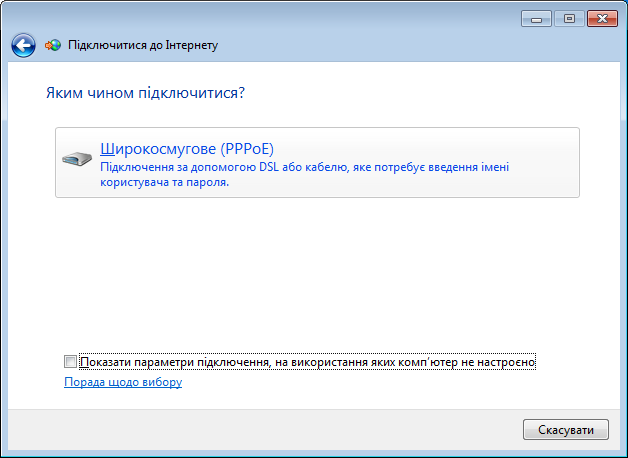Viewport: 628px width, 458px height.
Task: Click the Скасувати button
Action: 566,430
